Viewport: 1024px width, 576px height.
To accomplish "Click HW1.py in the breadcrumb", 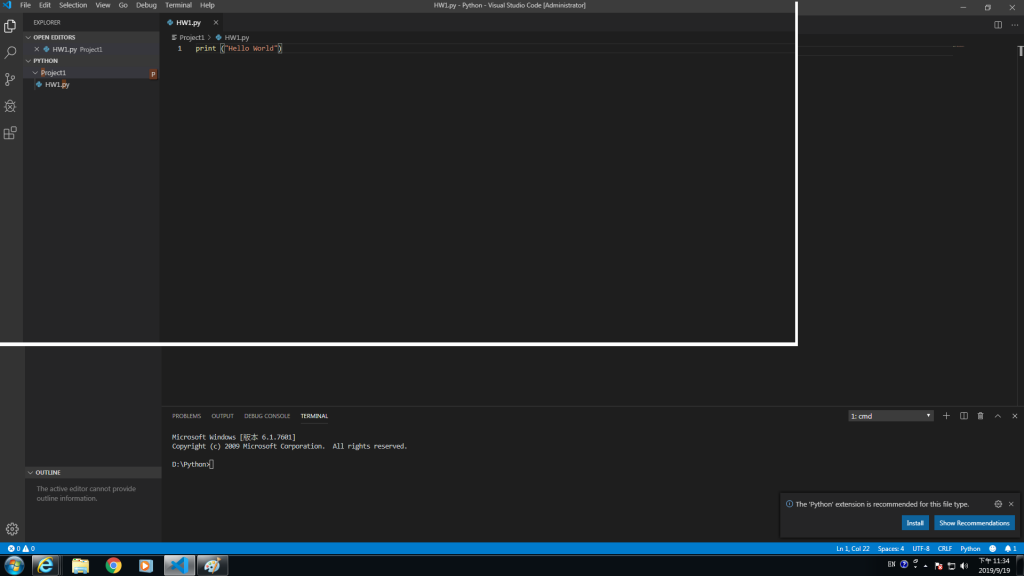I will pos(236,38).
